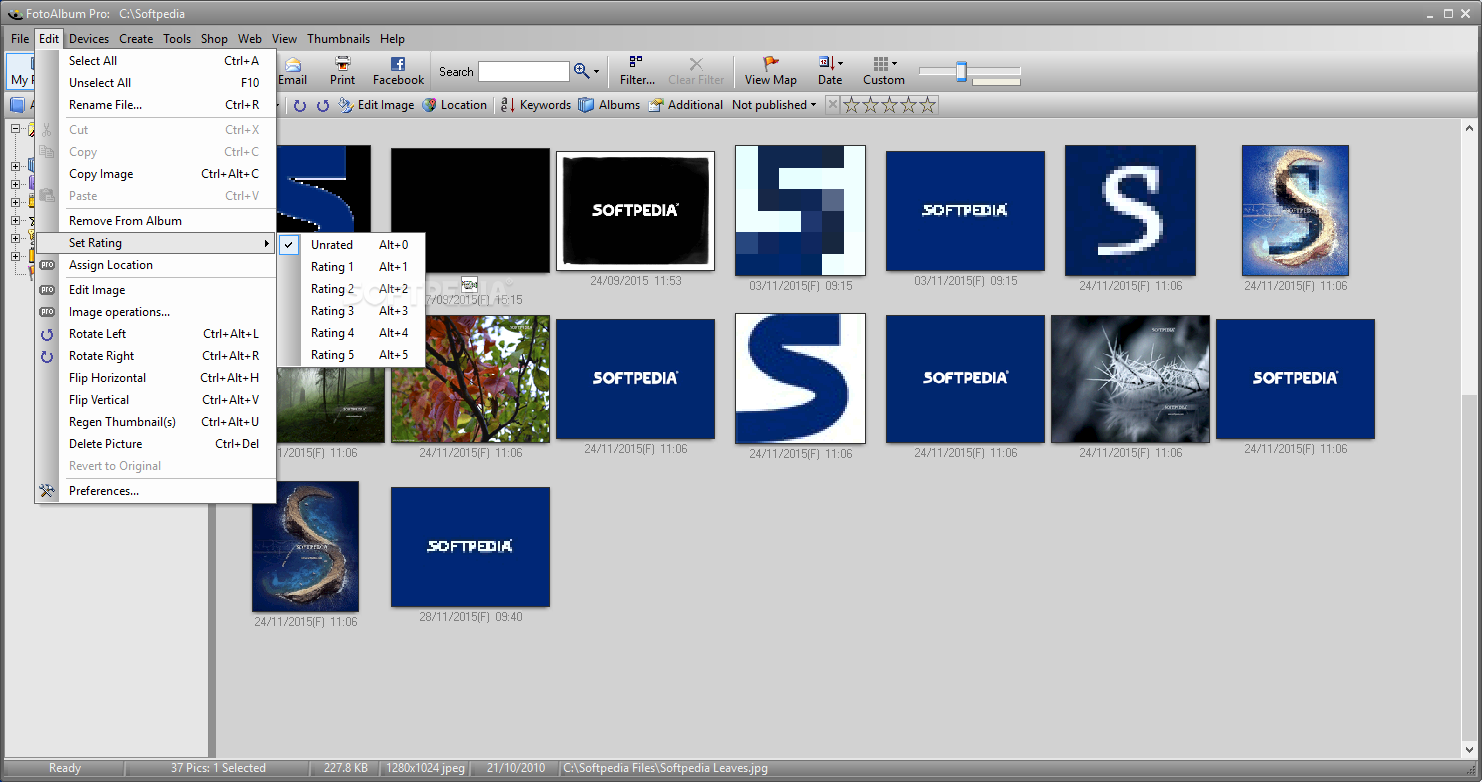1482x782 pixels.
Task: Click inside the Search input field
Action: 523,71
